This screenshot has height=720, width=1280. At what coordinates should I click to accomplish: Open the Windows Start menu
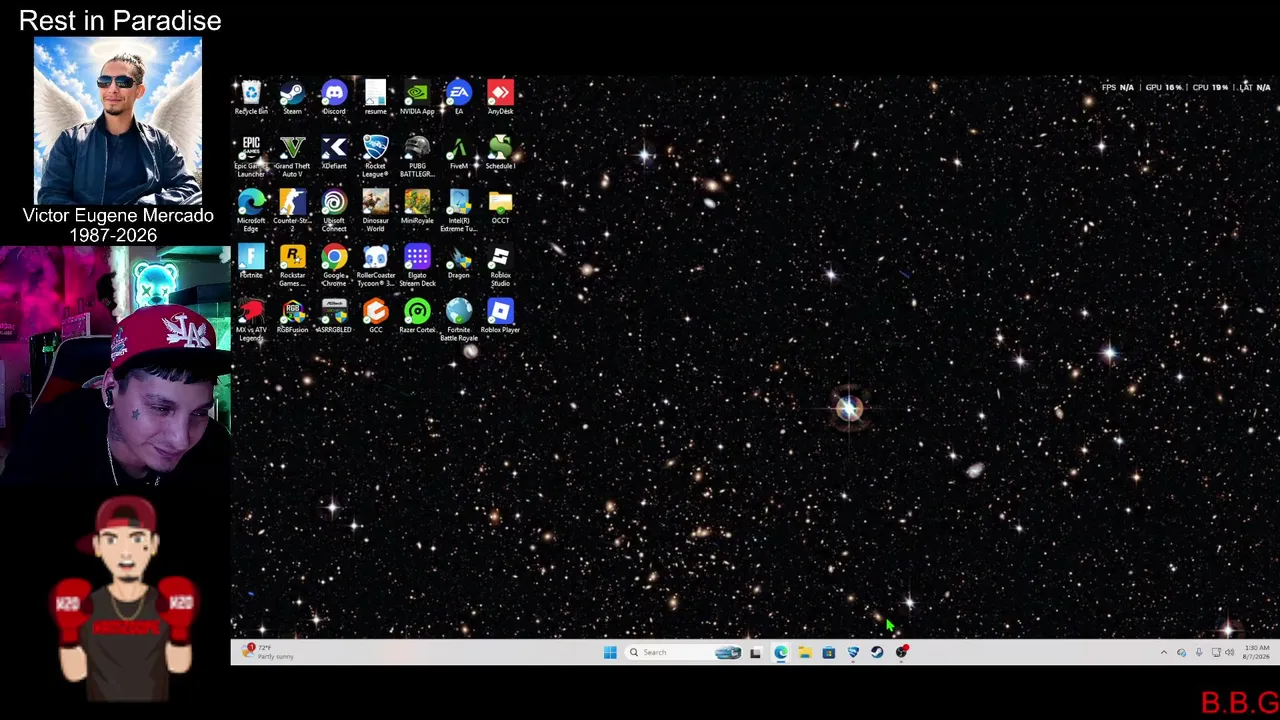tap(610, 653)
